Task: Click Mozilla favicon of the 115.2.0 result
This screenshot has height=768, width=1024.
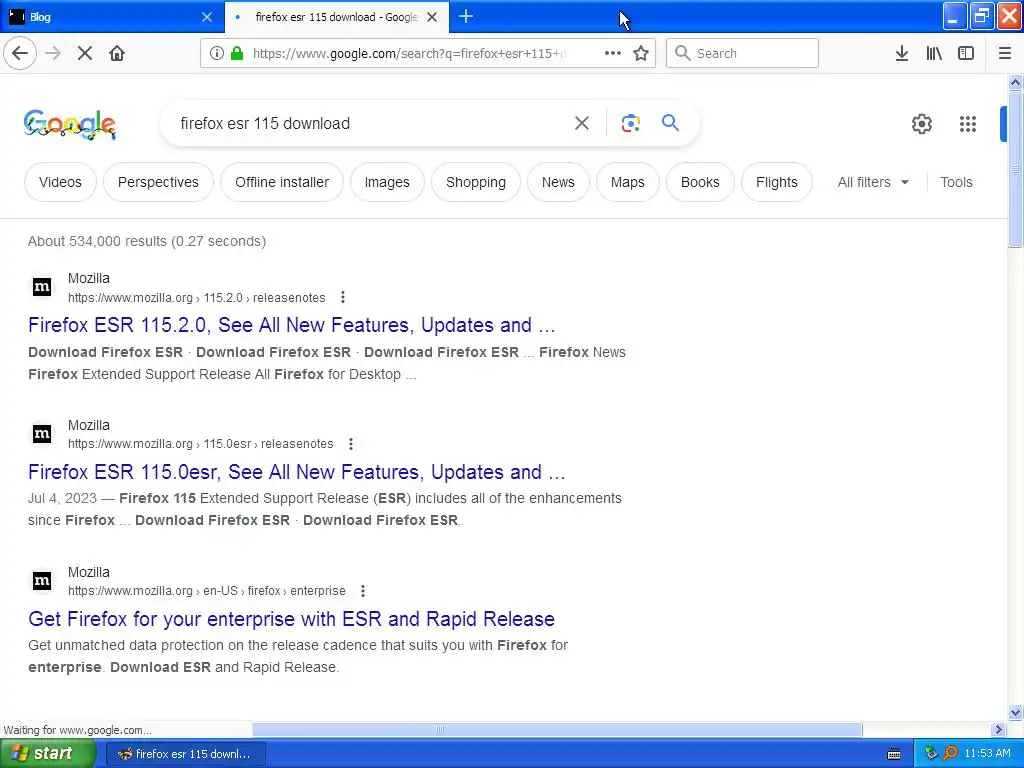Action: pyautogui.click(x=42, y=287)
